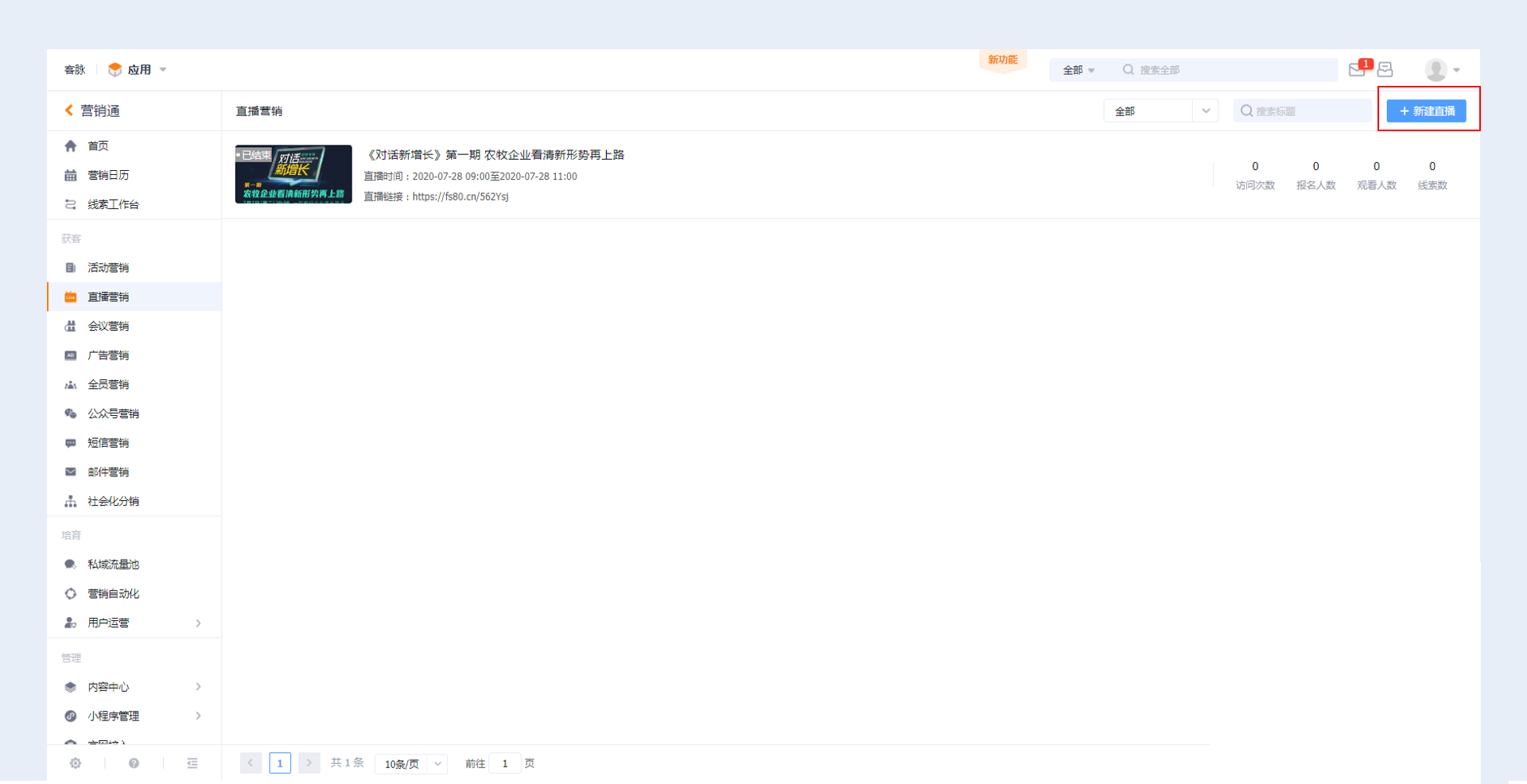1527x784 pixels.
Task: Open the 全部 scope dropdown in top search
Action: click(1079, 70)
